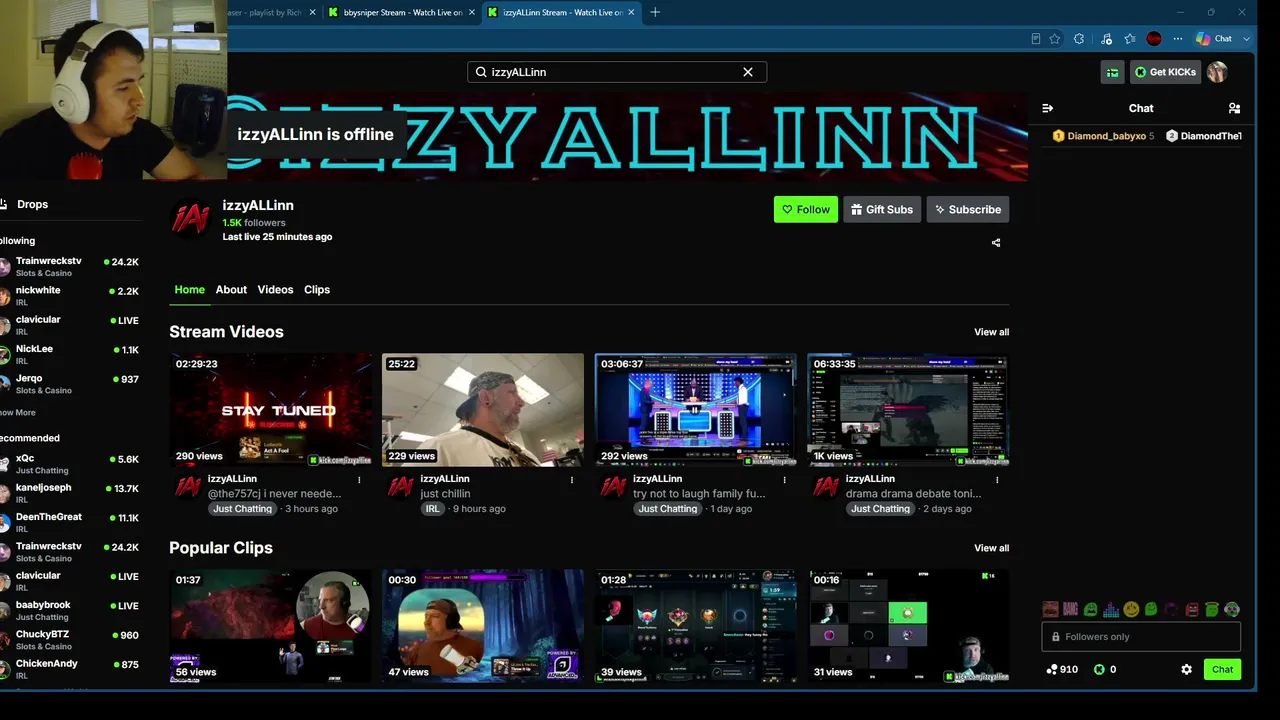Open options for 'drama drama debate' video
The height and width of the screenshot is (720, 1280).
(997, 480)
